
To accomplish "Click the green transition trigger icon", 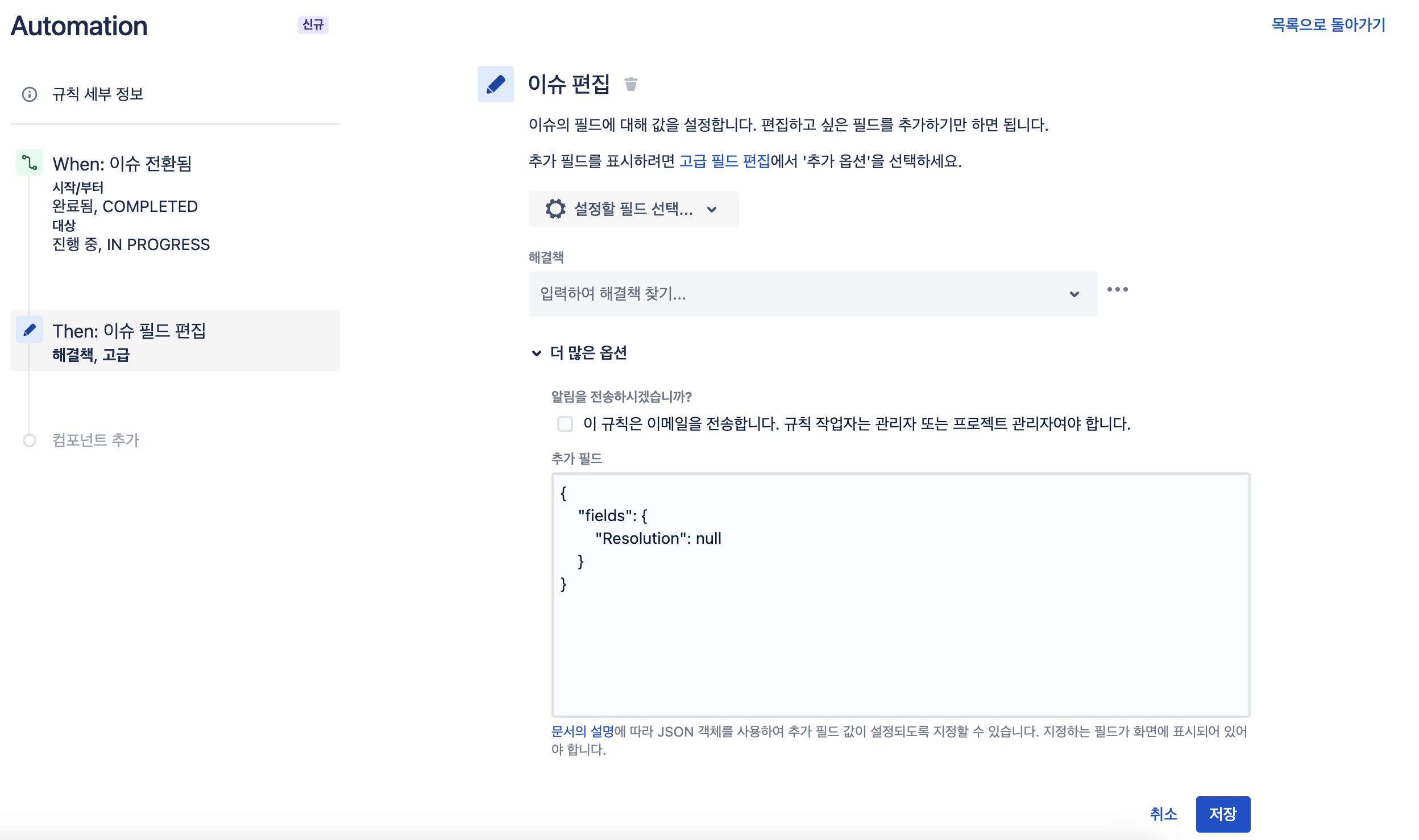I will [x=30, y=164].
